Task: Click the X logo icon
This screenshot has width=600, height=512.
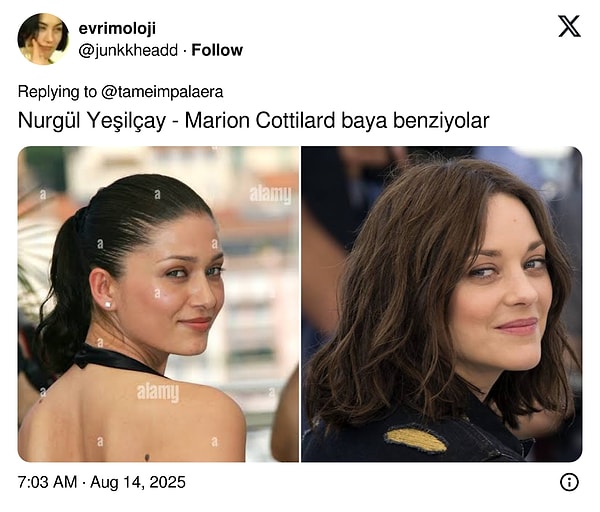Action: (x=569, y=26)
